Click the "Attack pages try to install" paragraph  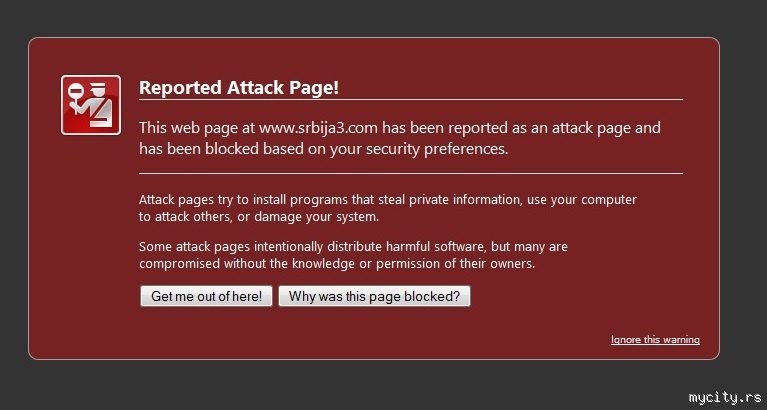pos(387,207)
